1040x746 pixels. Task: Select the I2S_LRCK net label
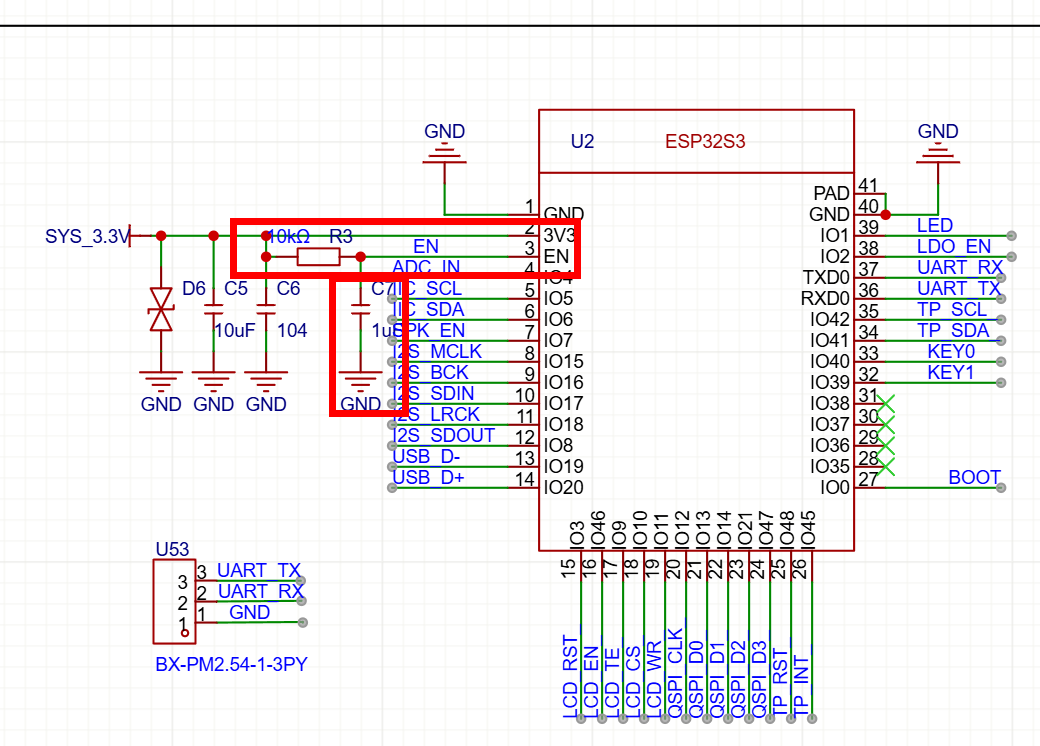436,414
